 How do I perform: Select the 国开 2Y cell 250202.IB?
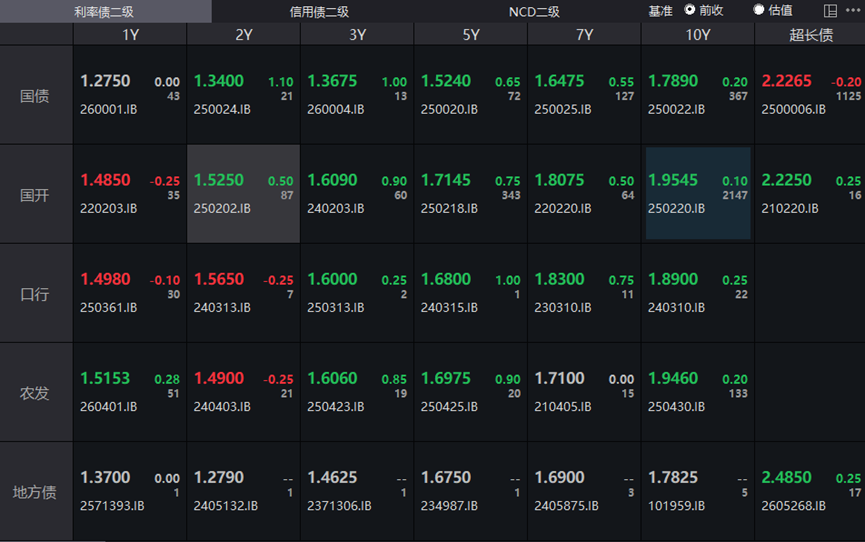coord(243,194)
